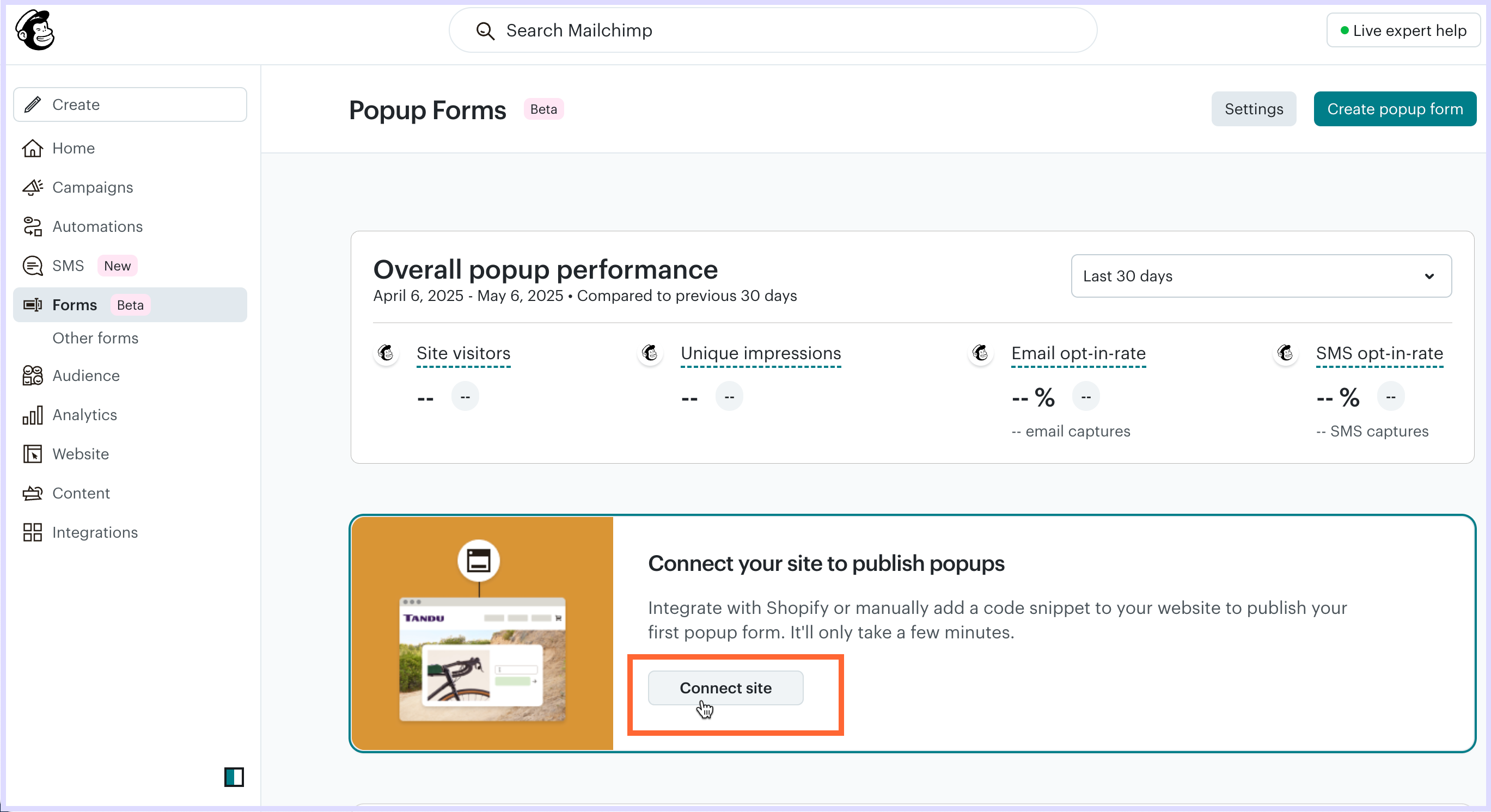Image resolution: width=1491 pixels, height=812 pixels.
Task: Focus the Search Mailchimp field
Action: point(773,30)
